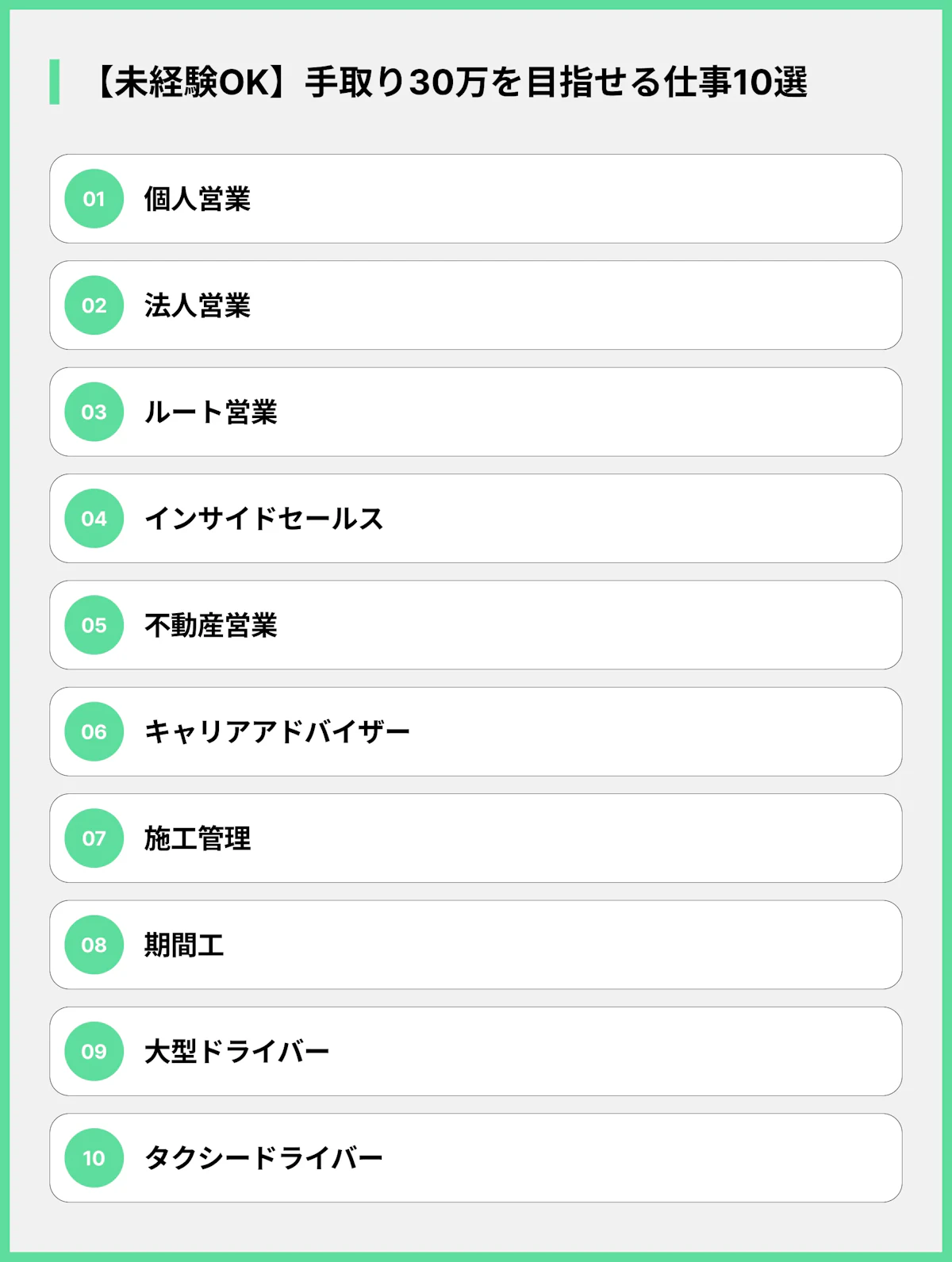The height and width of the screenshot is (1262, 952).
Task: Click the 施工管理 text label
Action: (197, 838)
